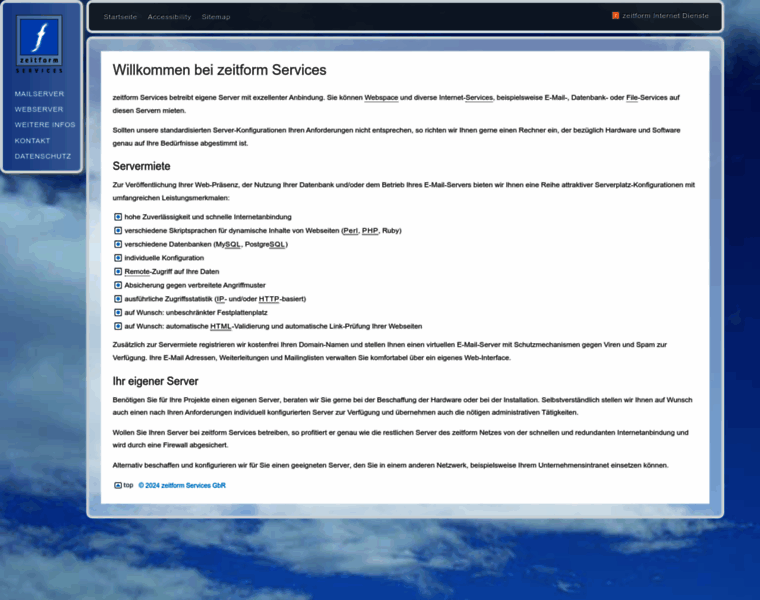The height and width of the screenshot is (600, 760).
Task: Open the Kontakt sidebar menu item
Action: click(x=32, y=141)
